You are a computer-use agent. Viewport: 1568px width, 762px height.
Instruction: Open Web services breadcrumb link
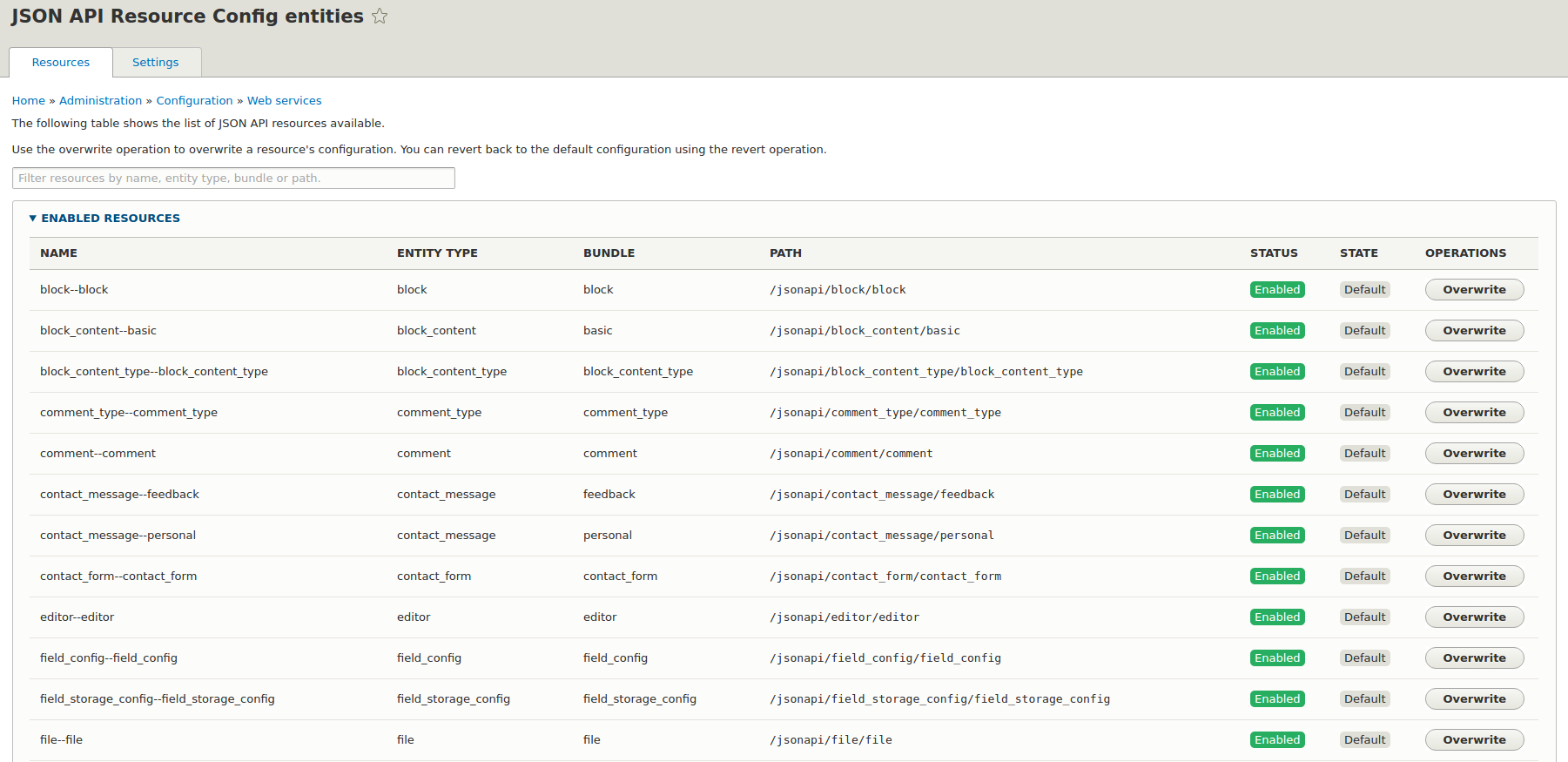(284, 101)
